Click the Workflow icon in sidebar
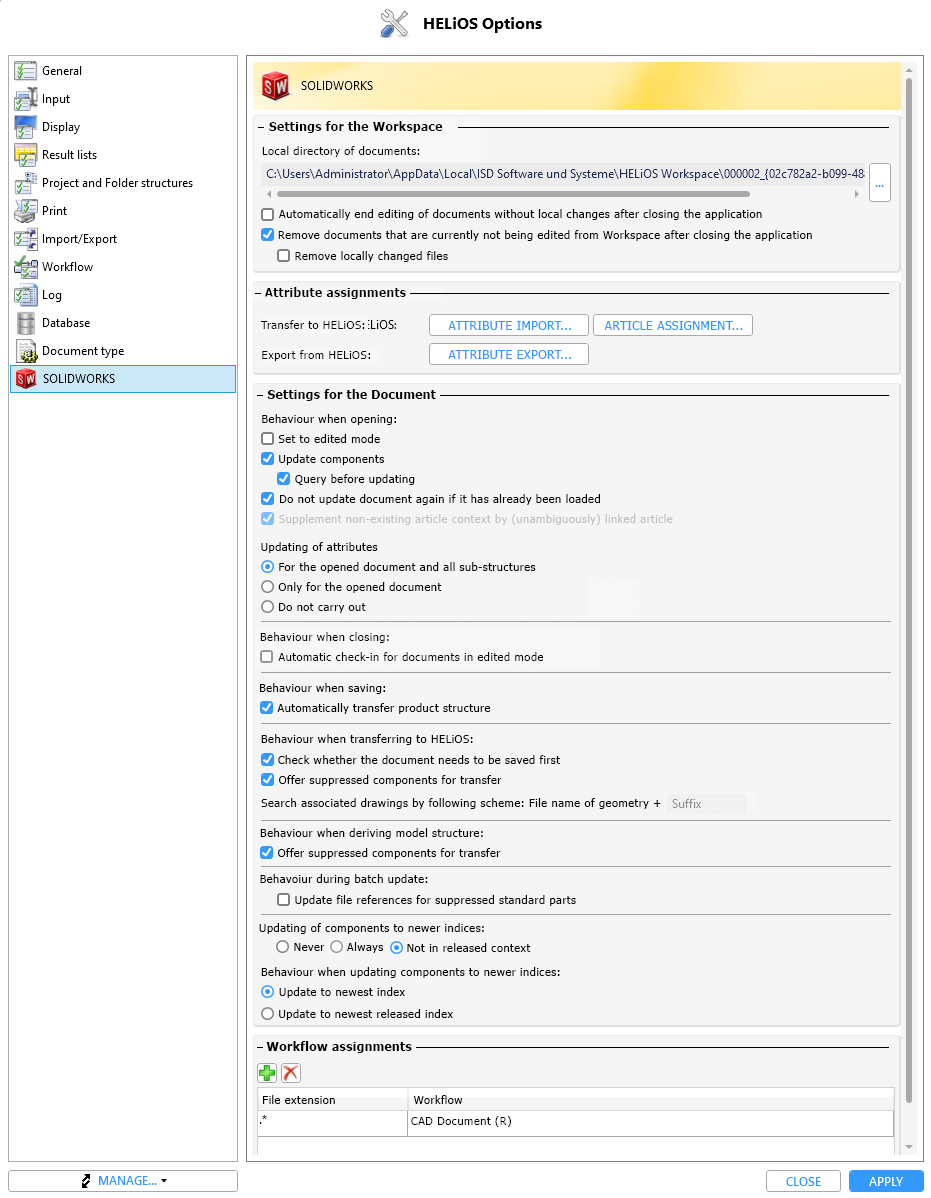 point(25,267)
